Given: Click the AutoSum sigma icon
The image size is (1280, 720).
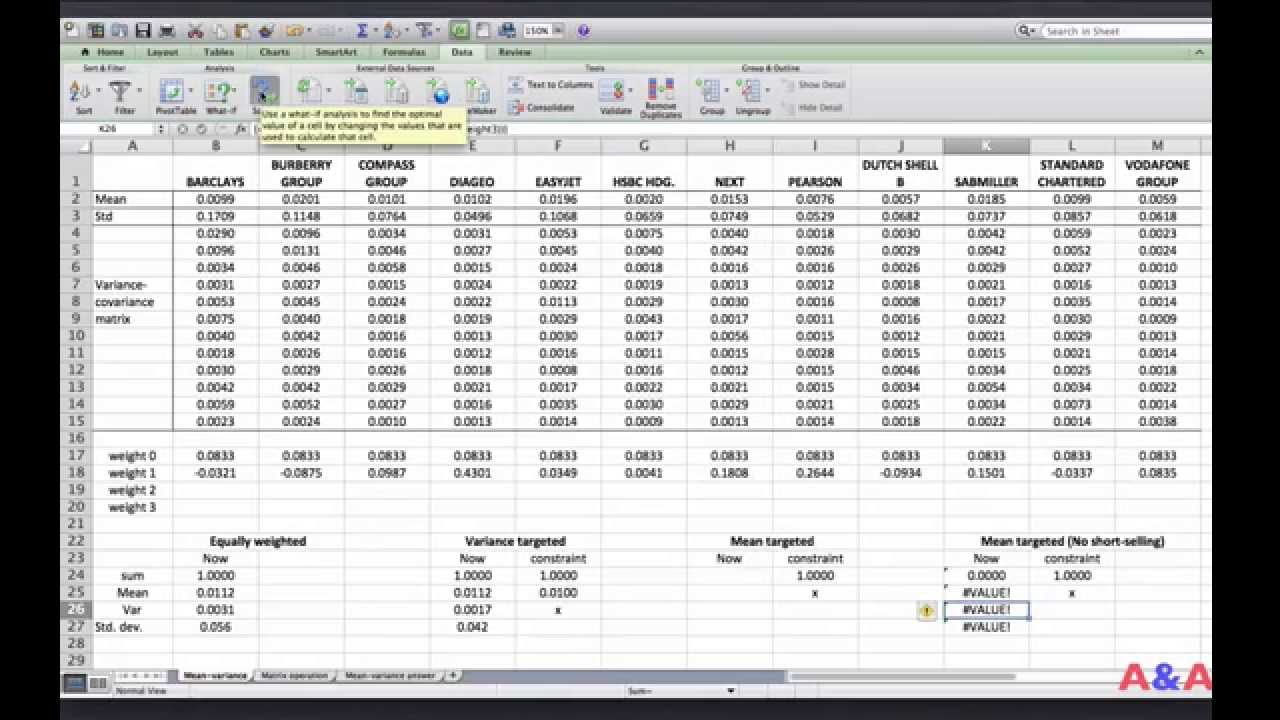Looking at the screenshot, I should [362, 31].
